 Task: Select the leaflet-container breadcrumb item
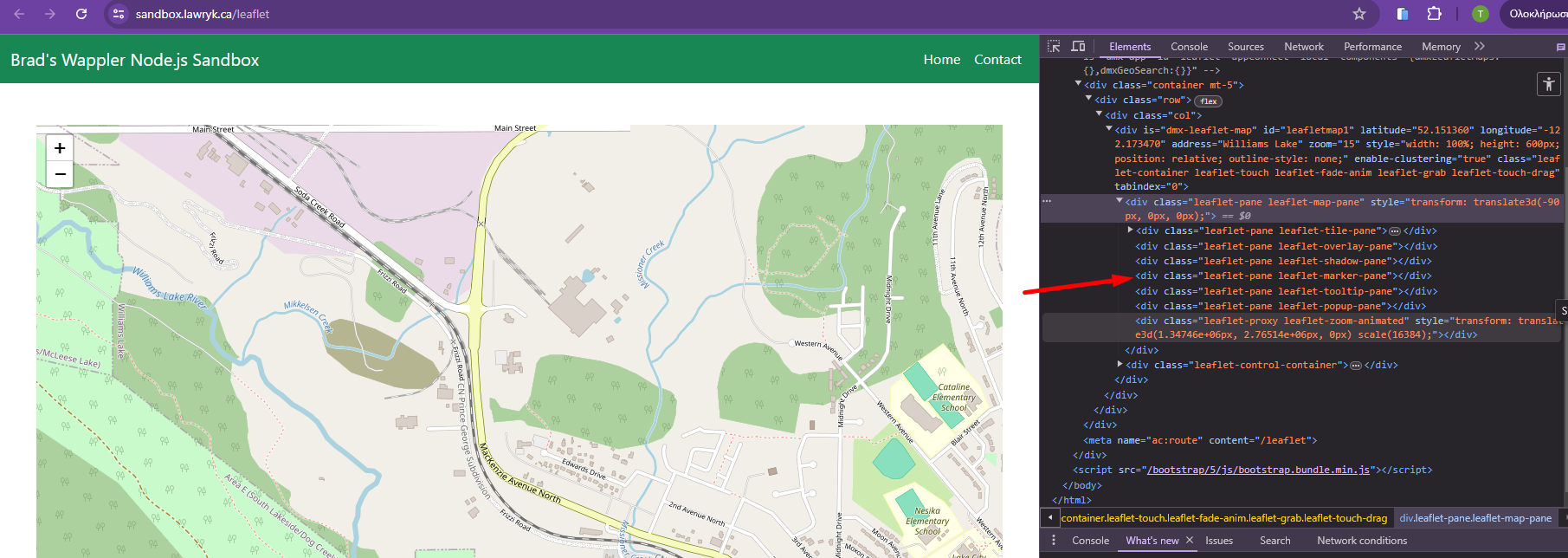1224,518
